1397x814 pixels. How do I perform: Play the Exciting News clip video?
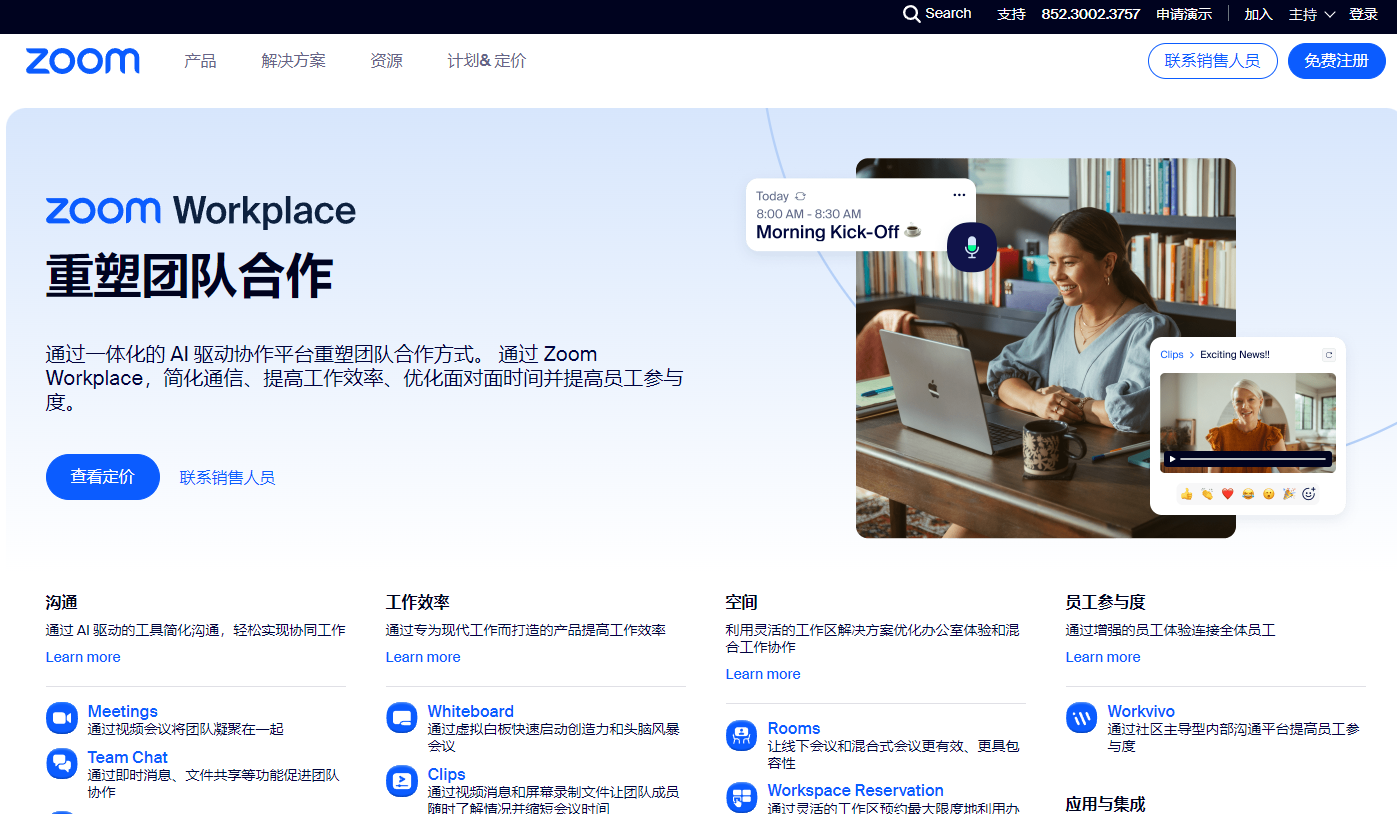[x=1174, y=460]
